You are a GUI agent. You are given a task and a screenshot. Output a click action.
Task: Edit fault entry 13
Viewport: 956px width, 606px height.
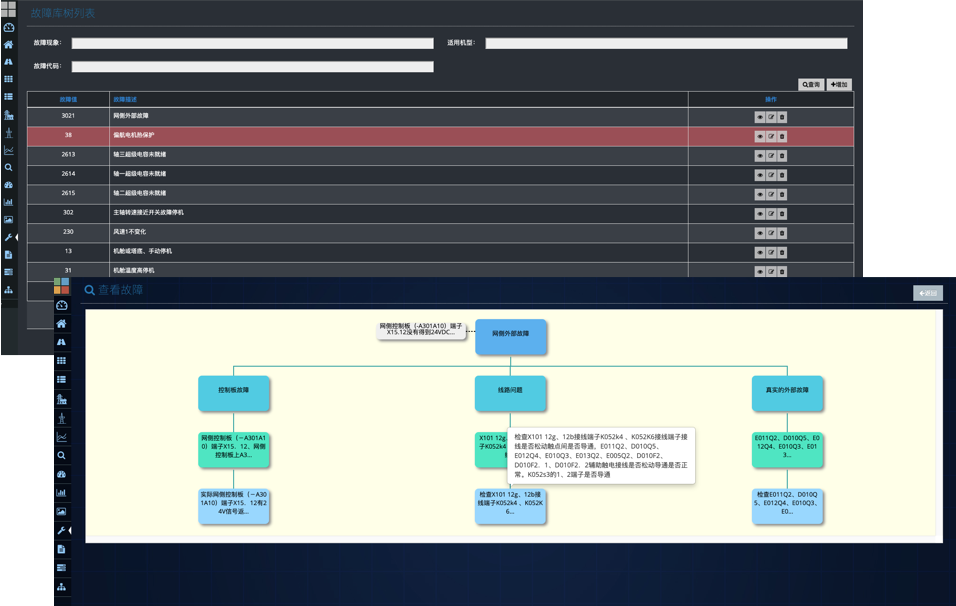(771, 252)
